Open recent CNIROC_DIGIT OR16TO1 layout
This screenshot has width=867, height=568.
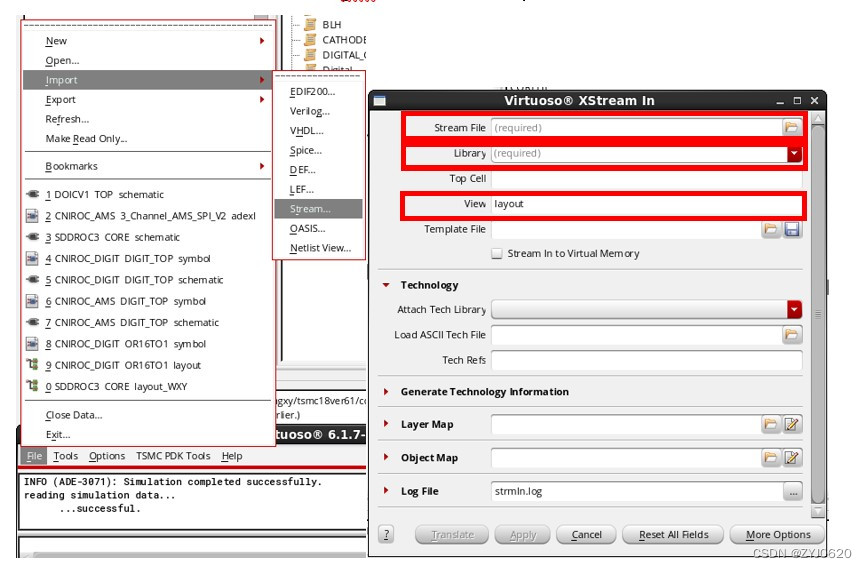coord(147,366)
